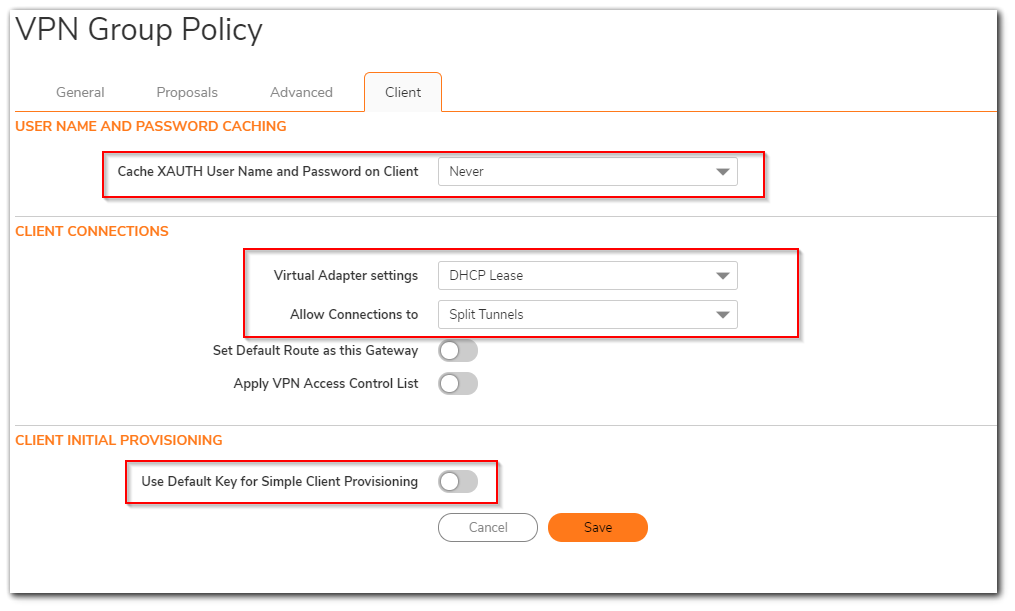The image size is (1015, 611).
Task: Enable Set Default Route as this Gateway
Action: click(458, 351)
